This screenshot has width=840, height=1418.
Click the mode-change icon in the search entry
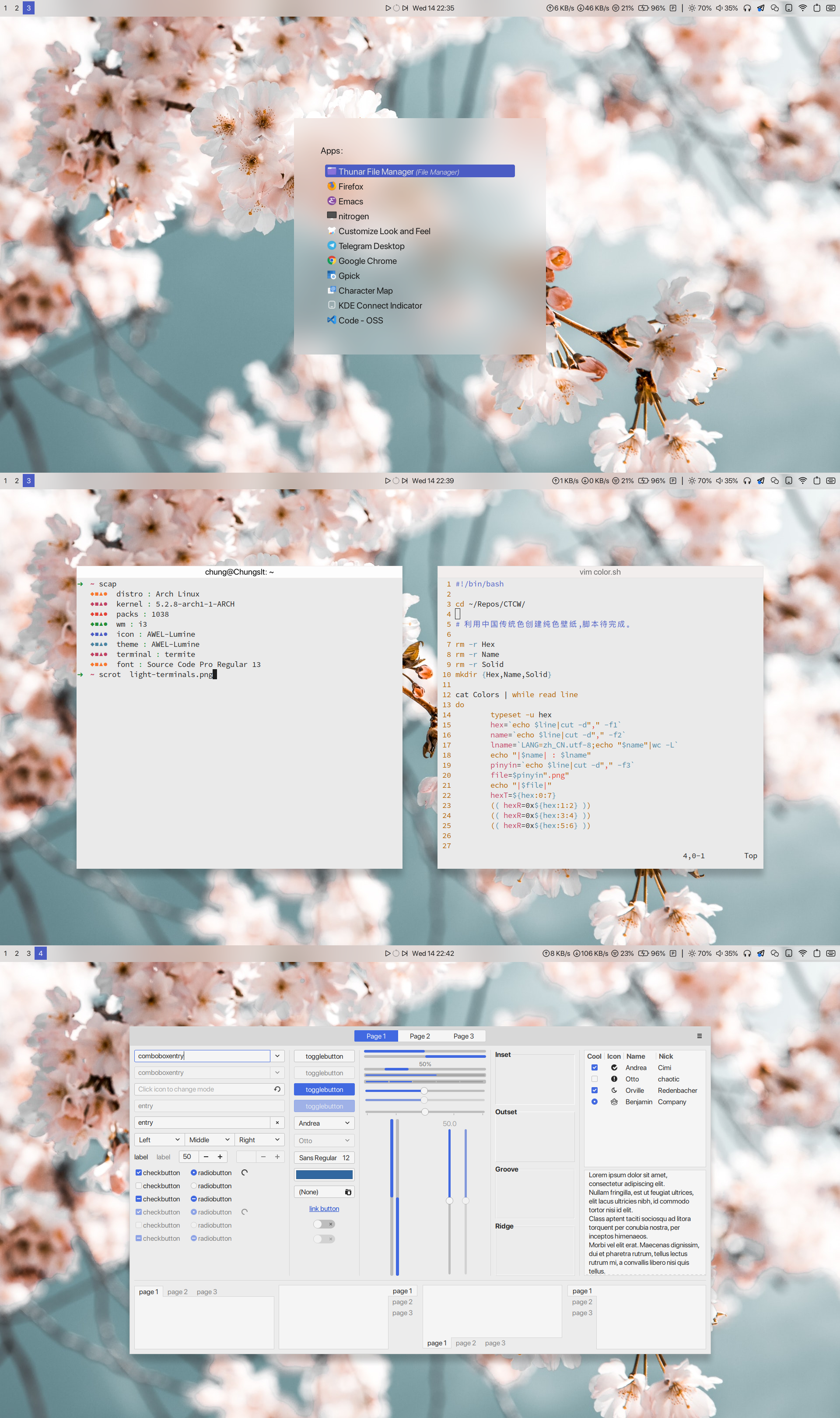coord(277,1089)
